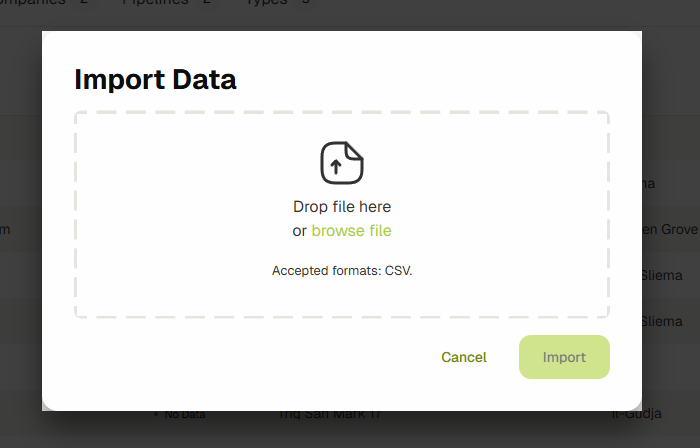Click the "Drop file here" text
700x448 pixels.
tap(341, 207)
